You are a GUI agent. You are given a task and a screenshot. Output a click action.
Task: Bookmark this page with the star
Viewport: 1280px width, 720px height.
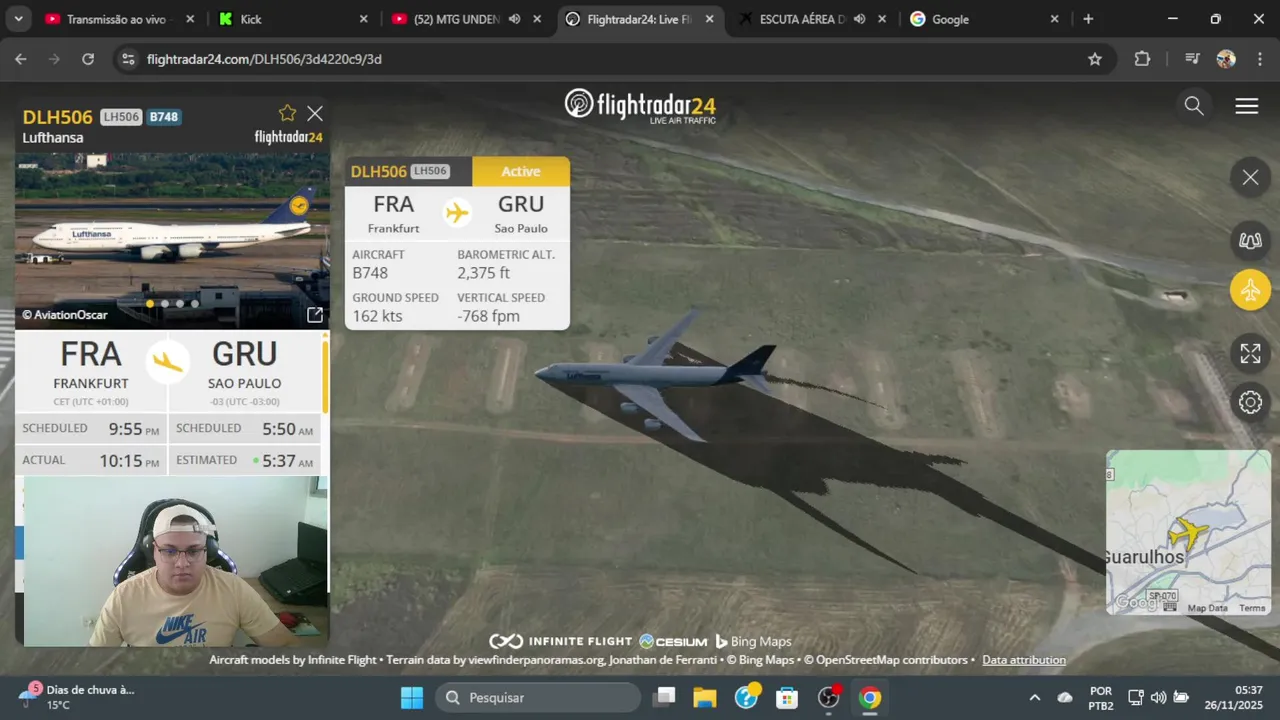pyautogui.click(x=1095, y=59)
